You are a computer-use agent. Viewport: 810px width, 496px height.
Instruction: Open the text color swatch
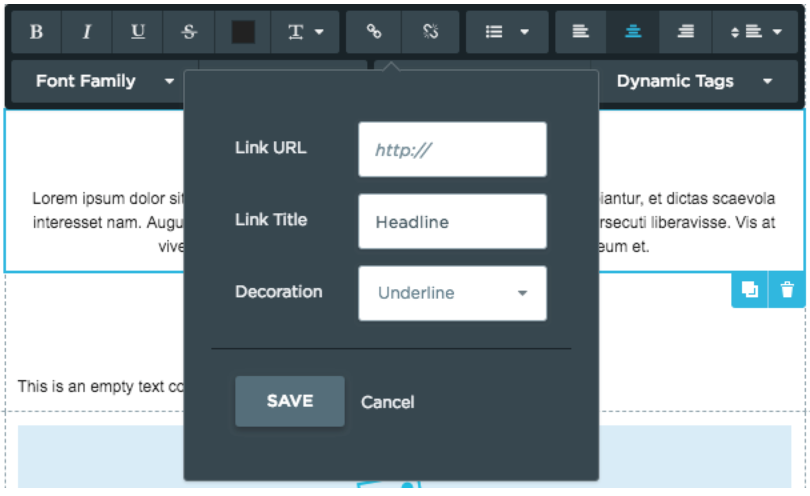(243, 32)
